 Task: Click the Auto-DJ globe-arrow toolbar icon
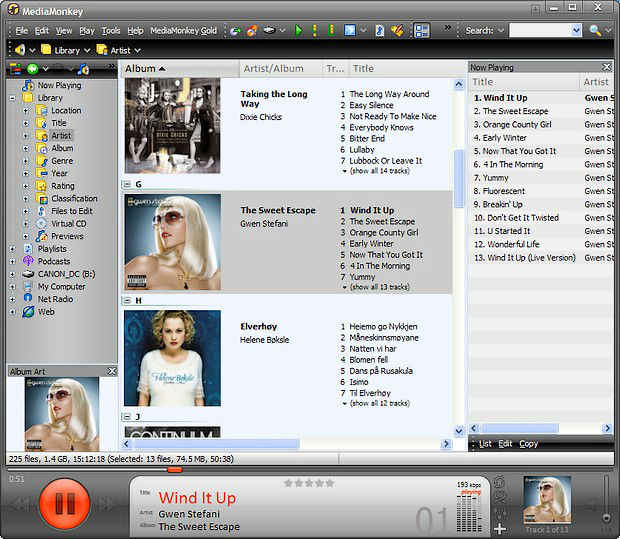[x=236, y=30]
